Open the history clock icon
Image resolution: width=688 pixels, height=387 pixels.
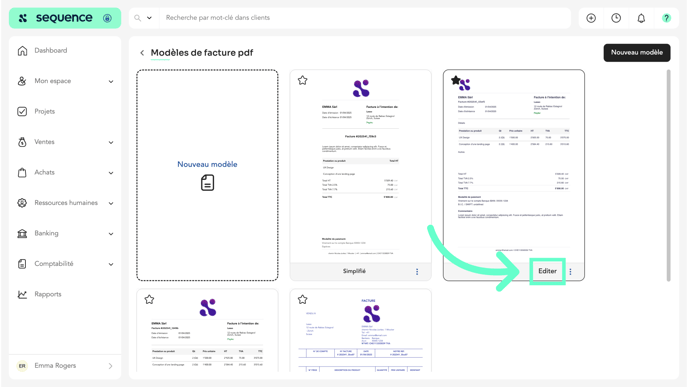(616, 18)
